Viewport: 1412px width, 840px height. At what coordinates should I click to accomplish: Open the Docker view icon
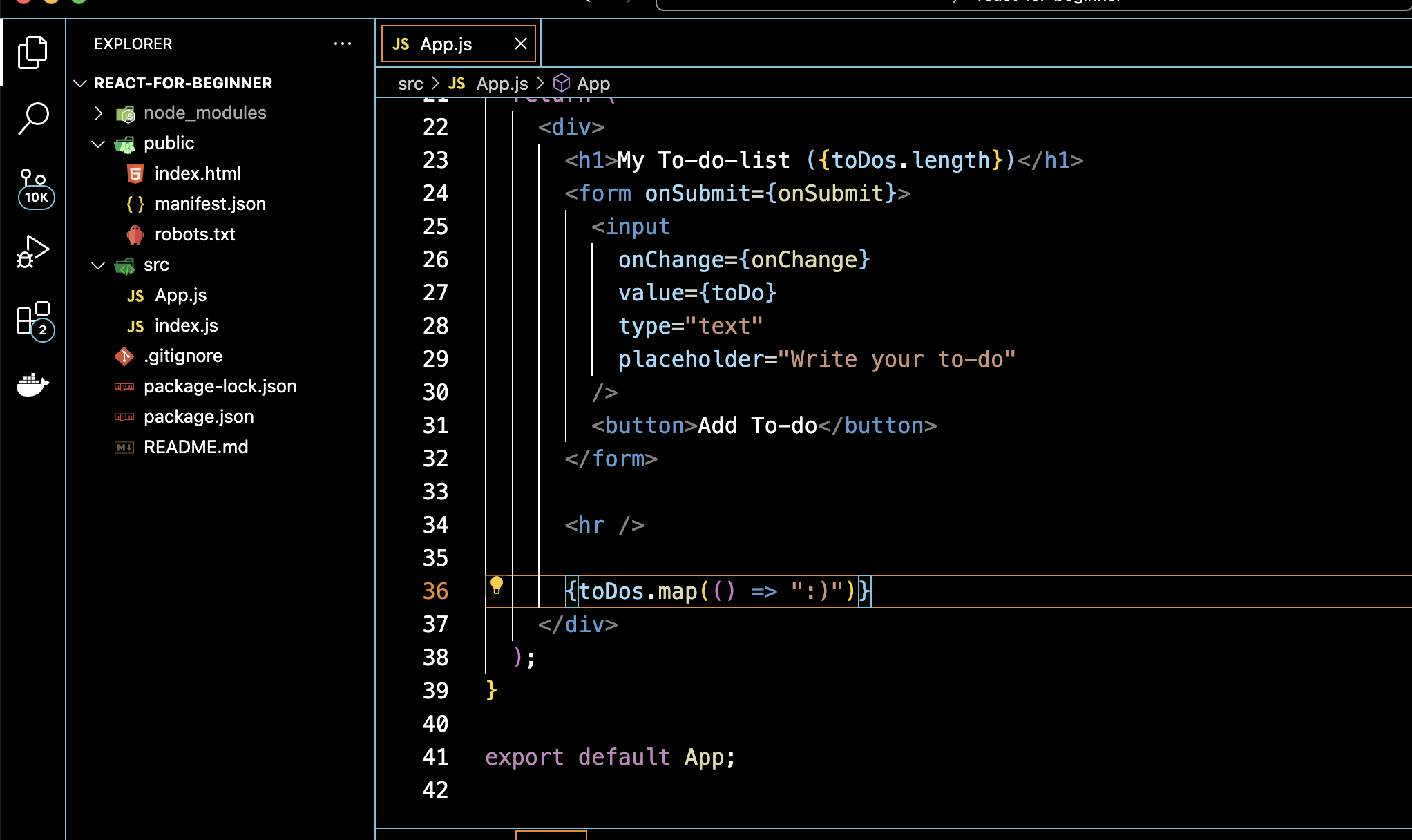coord(32,385)
